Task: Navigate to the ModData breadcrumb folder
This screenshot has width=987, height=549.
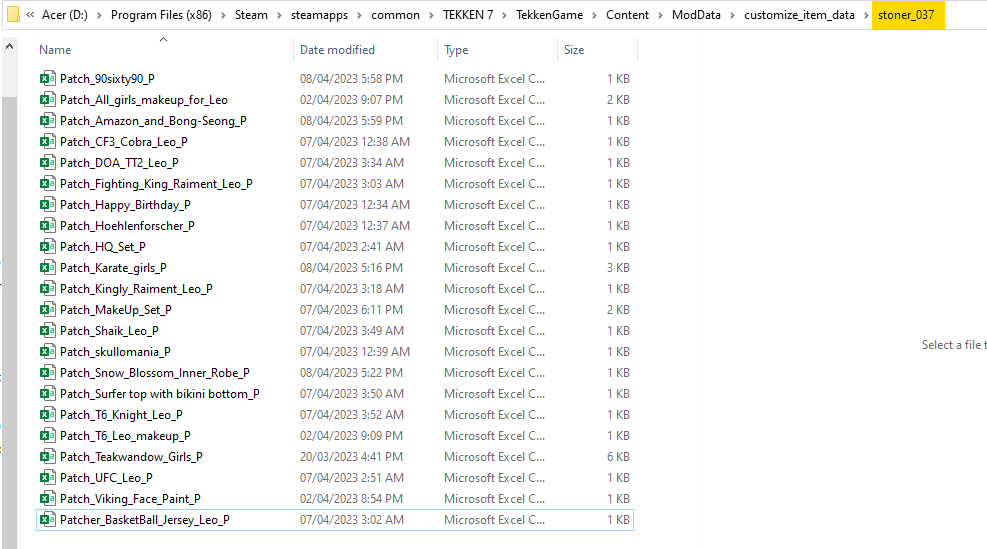Action: point(696,14)
